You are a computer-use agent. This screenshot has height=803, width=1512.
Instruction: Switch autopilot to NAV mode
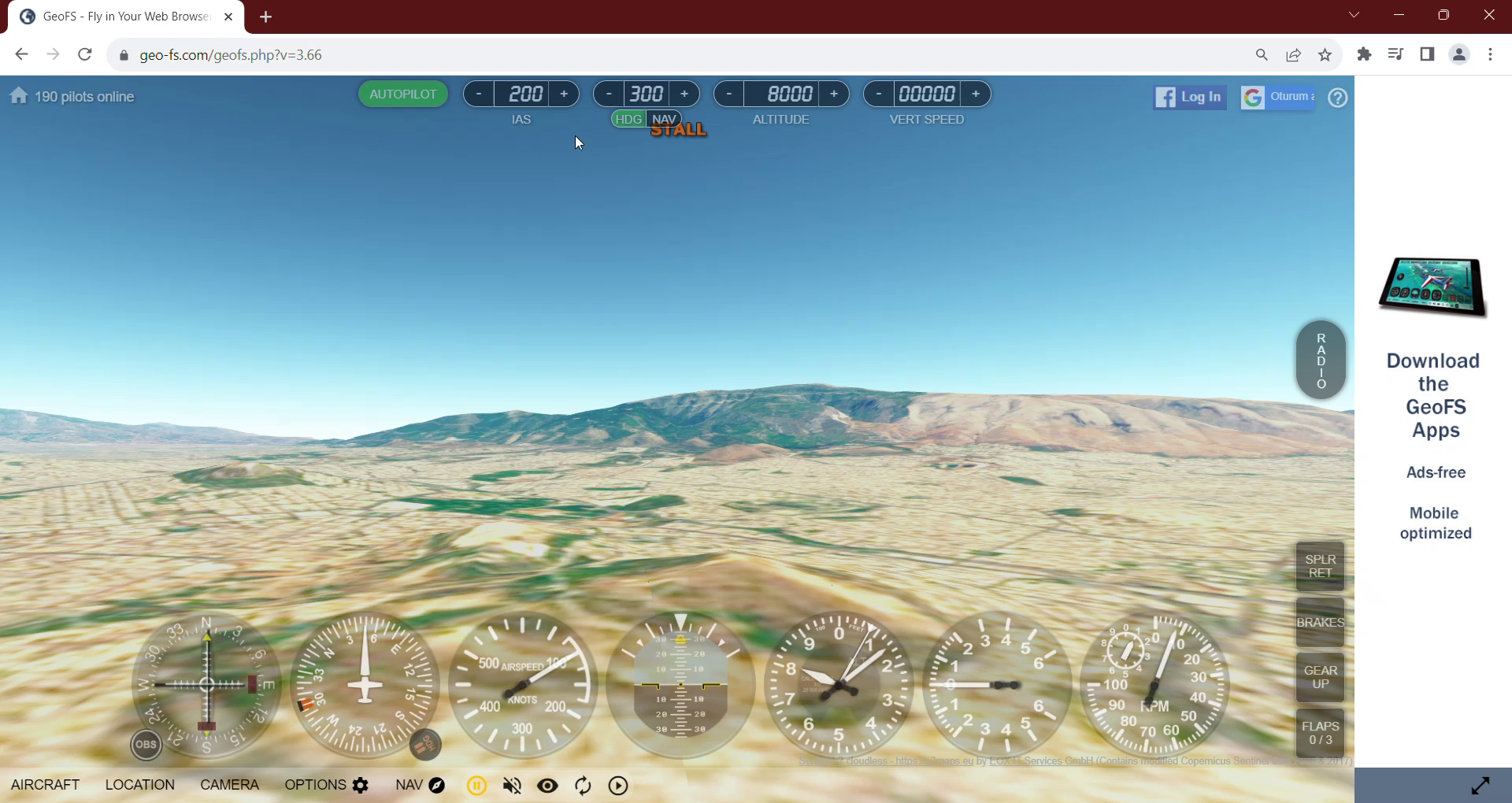pyautogui.click(x=665, y=119)
